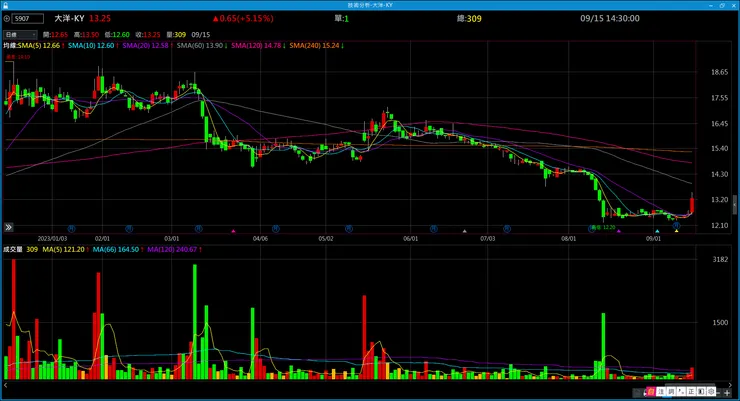Zoom in chart with plus button
Screen dimensions: 740x401
[x=727, y=393]
